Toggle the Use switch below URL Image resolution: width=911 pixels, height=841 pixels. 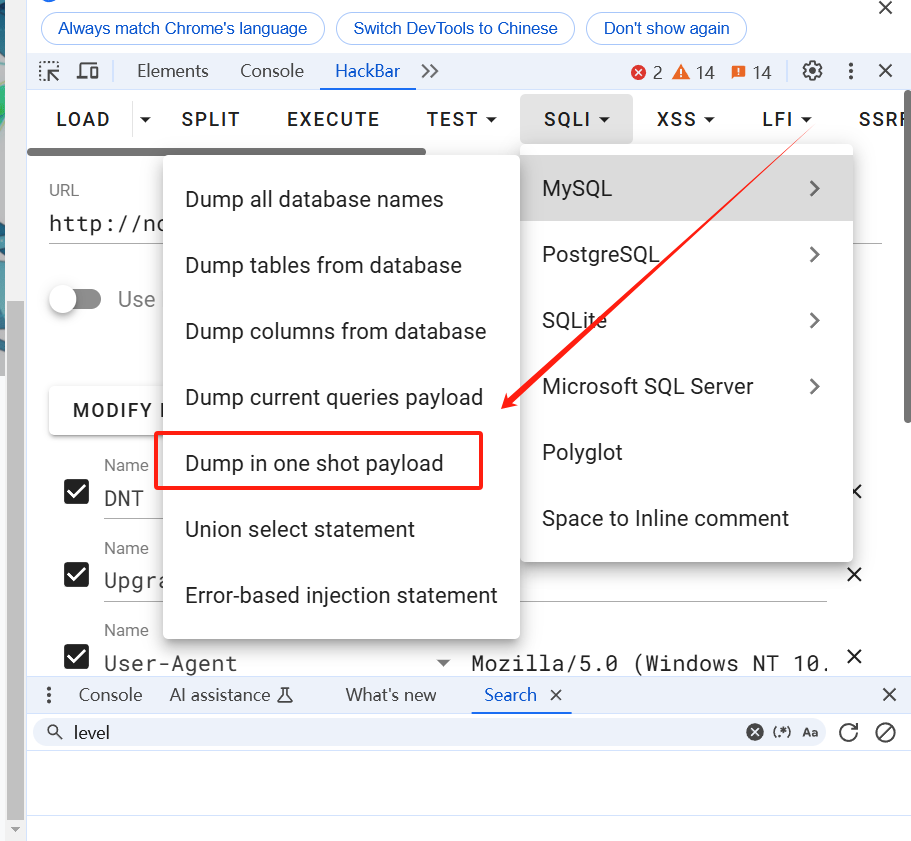[75, 300]
